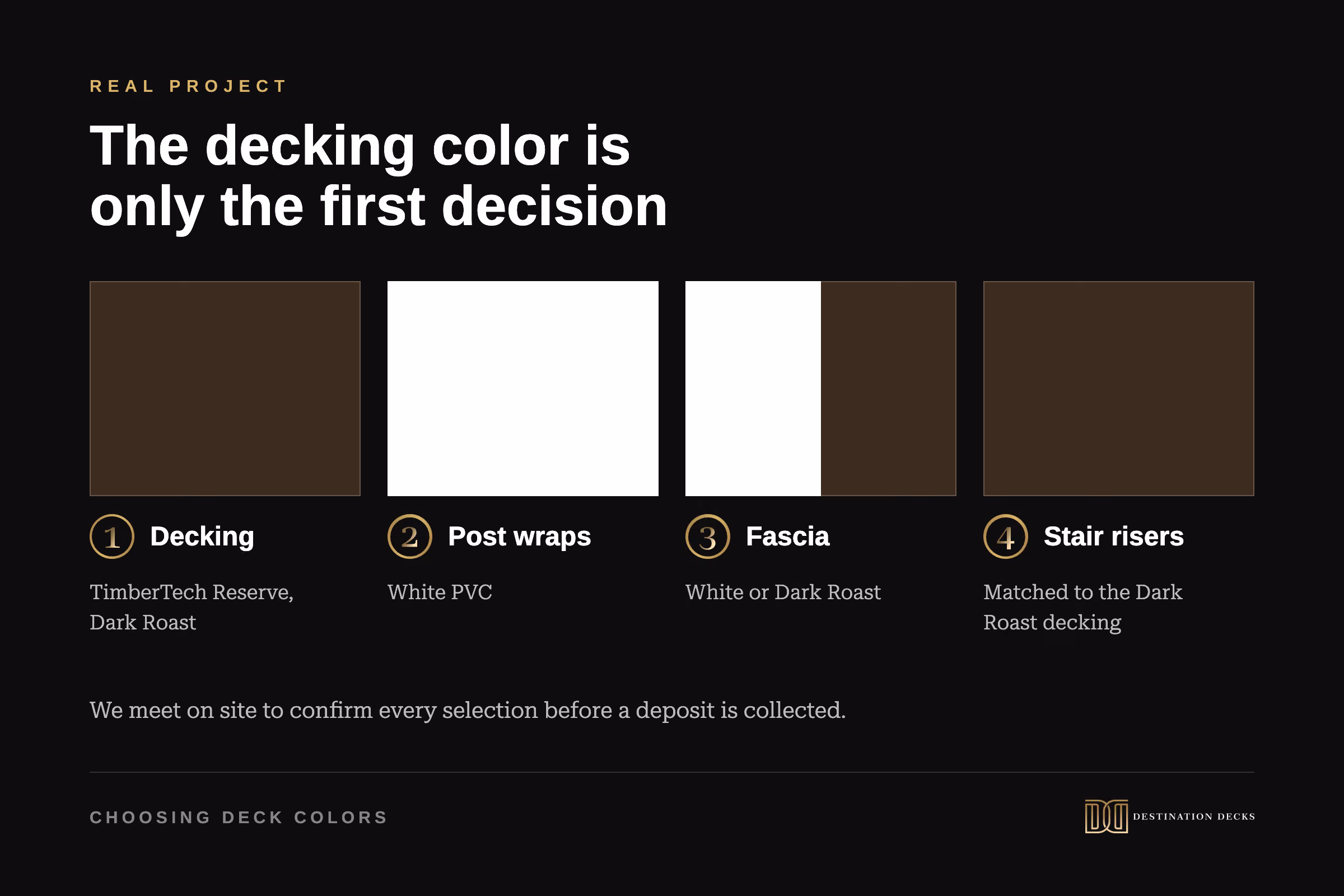Select the white Post wraps swatch
The image size is (1344, 896).
(523, 389)
